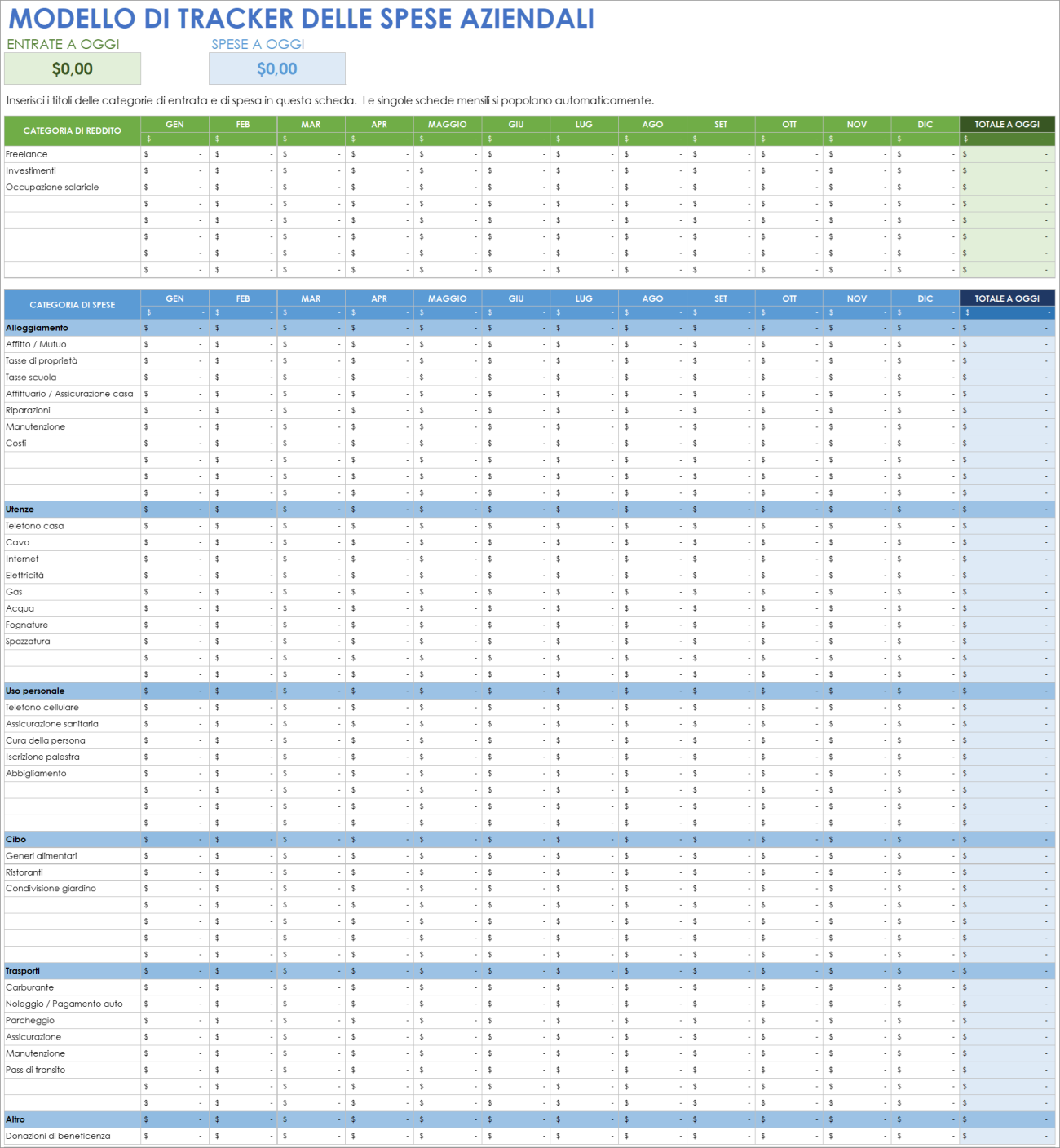This screenshot has width=1060, height=1148.
Task: Select the SPESE A OGGI total cell
Action: (277, 69)
